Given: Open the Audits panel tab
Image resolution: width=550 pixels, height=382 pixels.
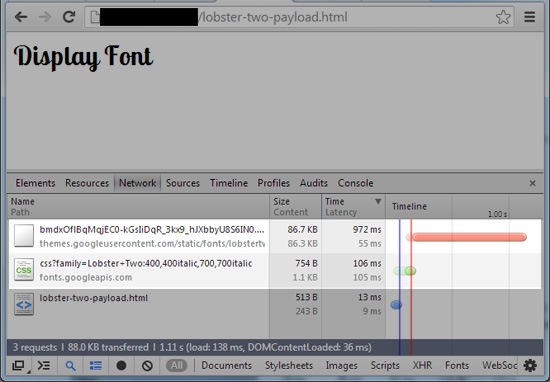Looking at the screenshot, I should (x=314, y=183).
